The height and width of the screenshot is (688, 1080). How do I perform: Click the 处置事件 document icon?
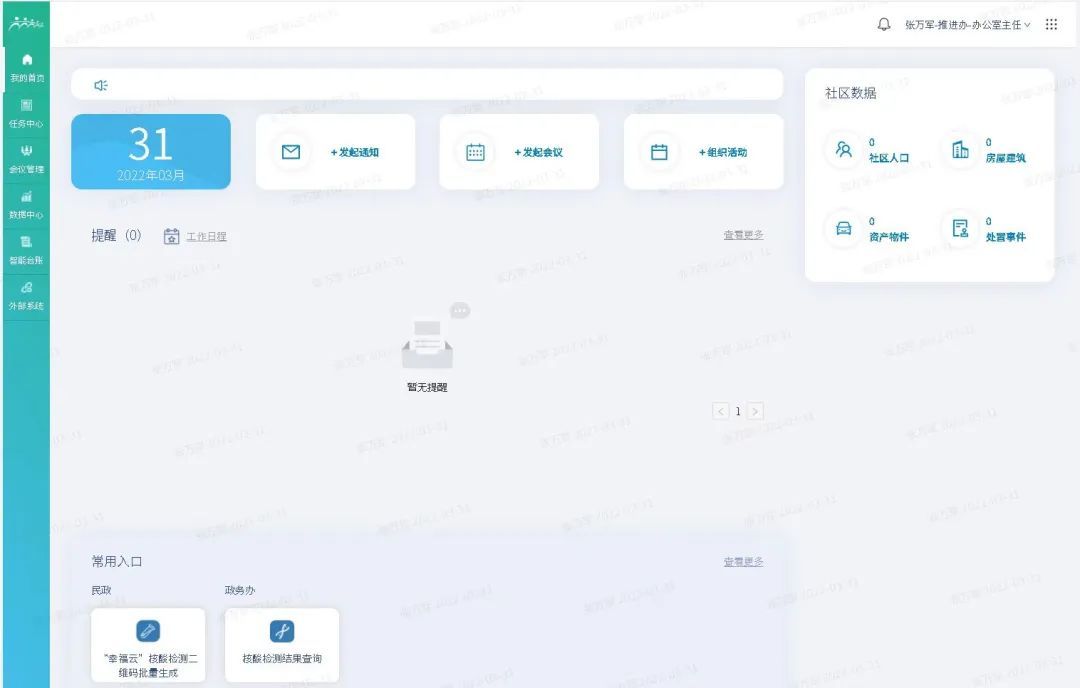pyautogui.click(x=960, y=229)
